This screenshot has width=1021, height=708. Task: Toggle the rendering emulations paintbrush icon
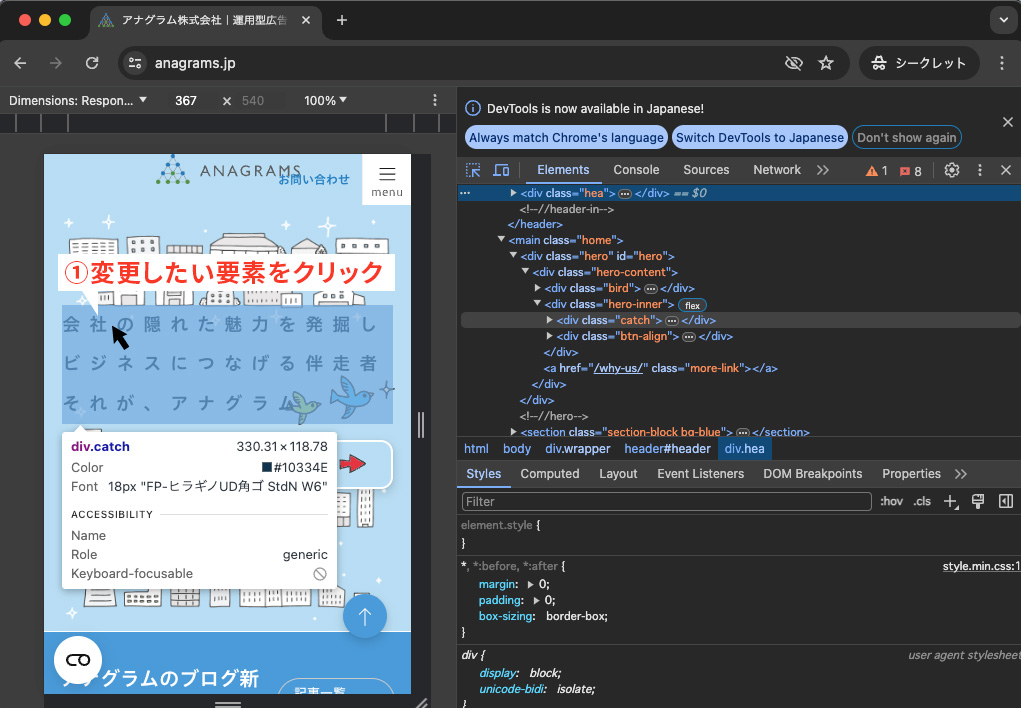(978, 501)
